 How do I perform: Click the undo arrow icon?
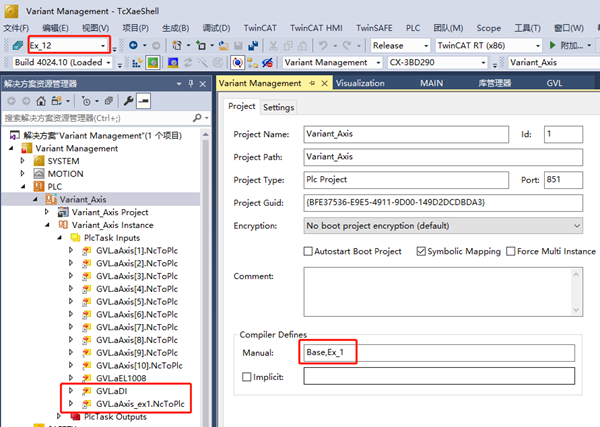323,45
